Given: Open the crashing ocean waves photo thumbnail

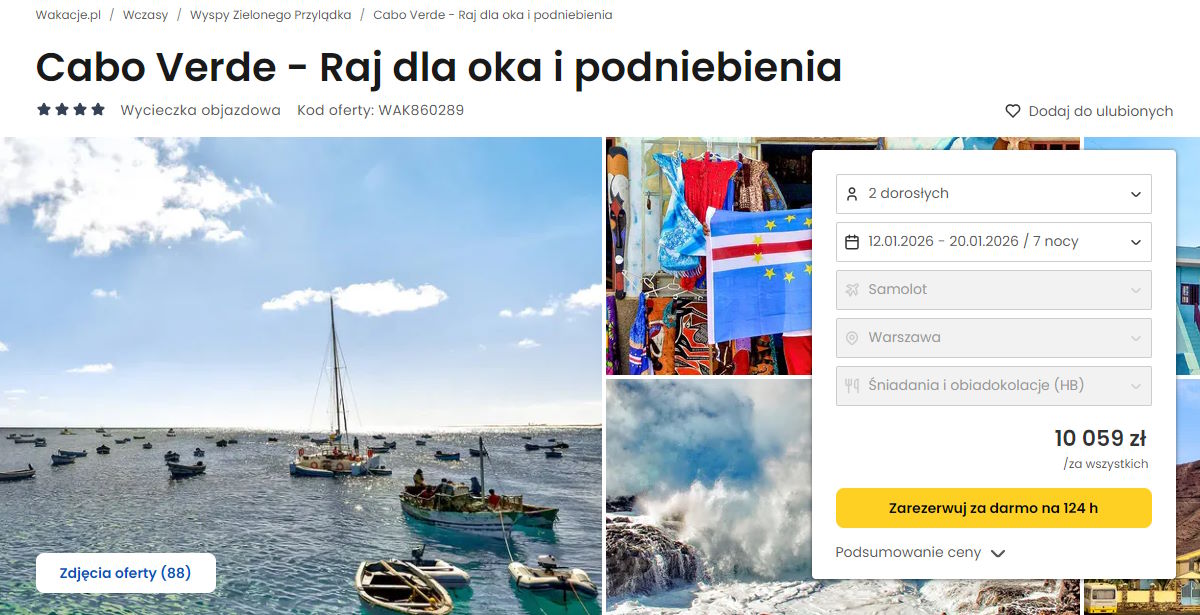Looking at the screenshot, I should 708,497.
